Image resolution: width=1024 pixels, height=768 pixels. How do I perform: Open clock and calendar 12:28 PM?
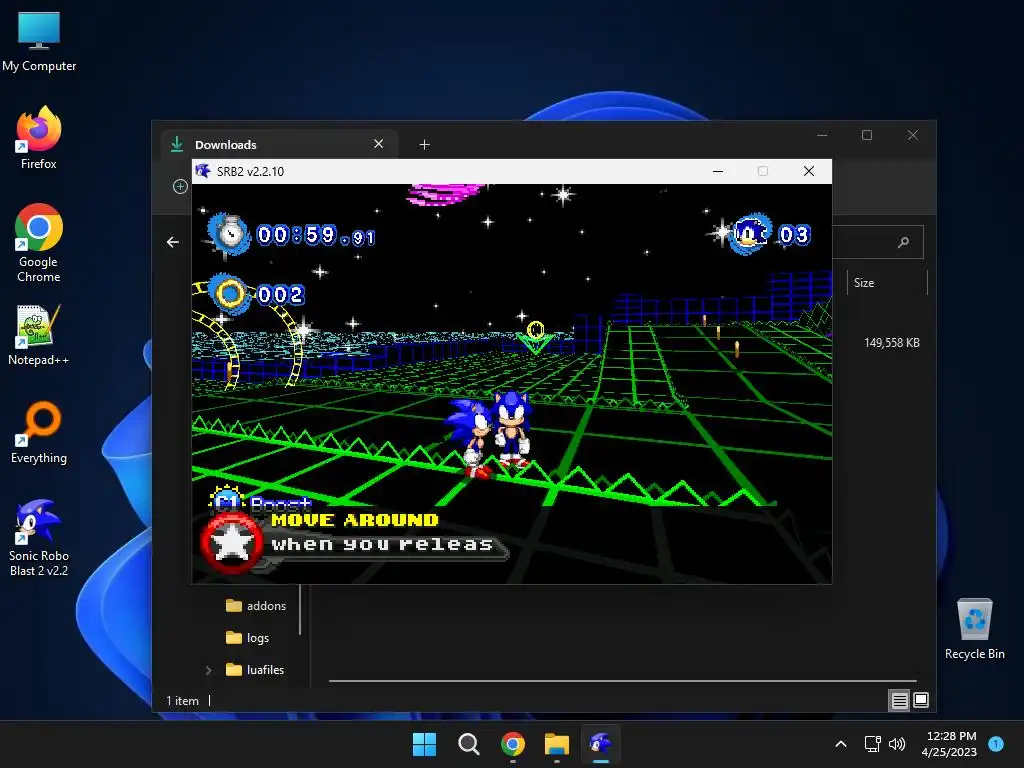pos(951,744)
